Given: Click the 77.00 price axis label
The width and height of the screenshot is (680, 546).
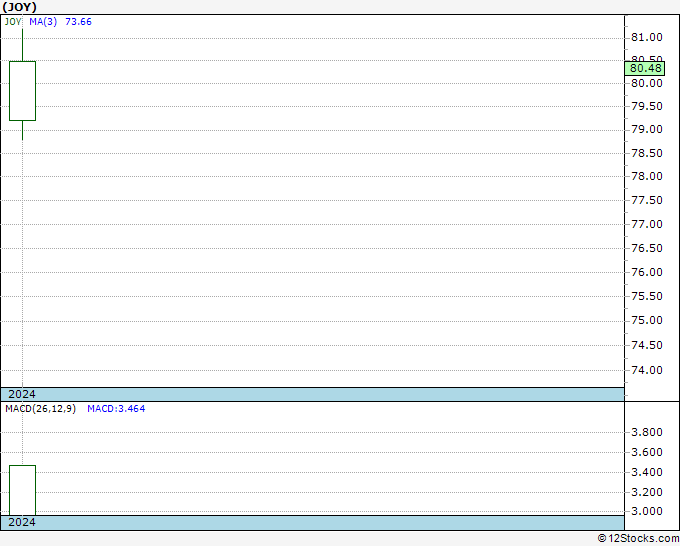Looking at the screenshot, I should (x=647, y=224).
